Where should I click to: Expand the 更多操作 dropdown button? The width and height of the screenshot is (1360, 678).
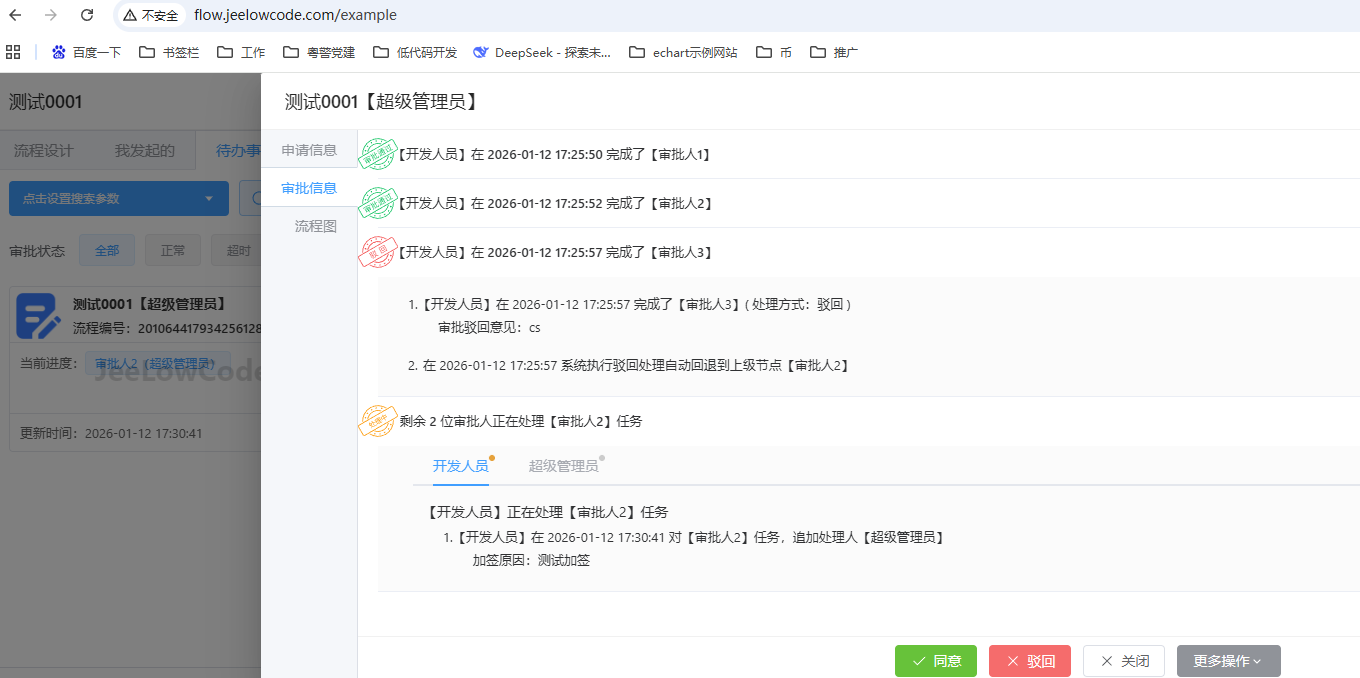pyautogui.click(x=1228, y=661)
